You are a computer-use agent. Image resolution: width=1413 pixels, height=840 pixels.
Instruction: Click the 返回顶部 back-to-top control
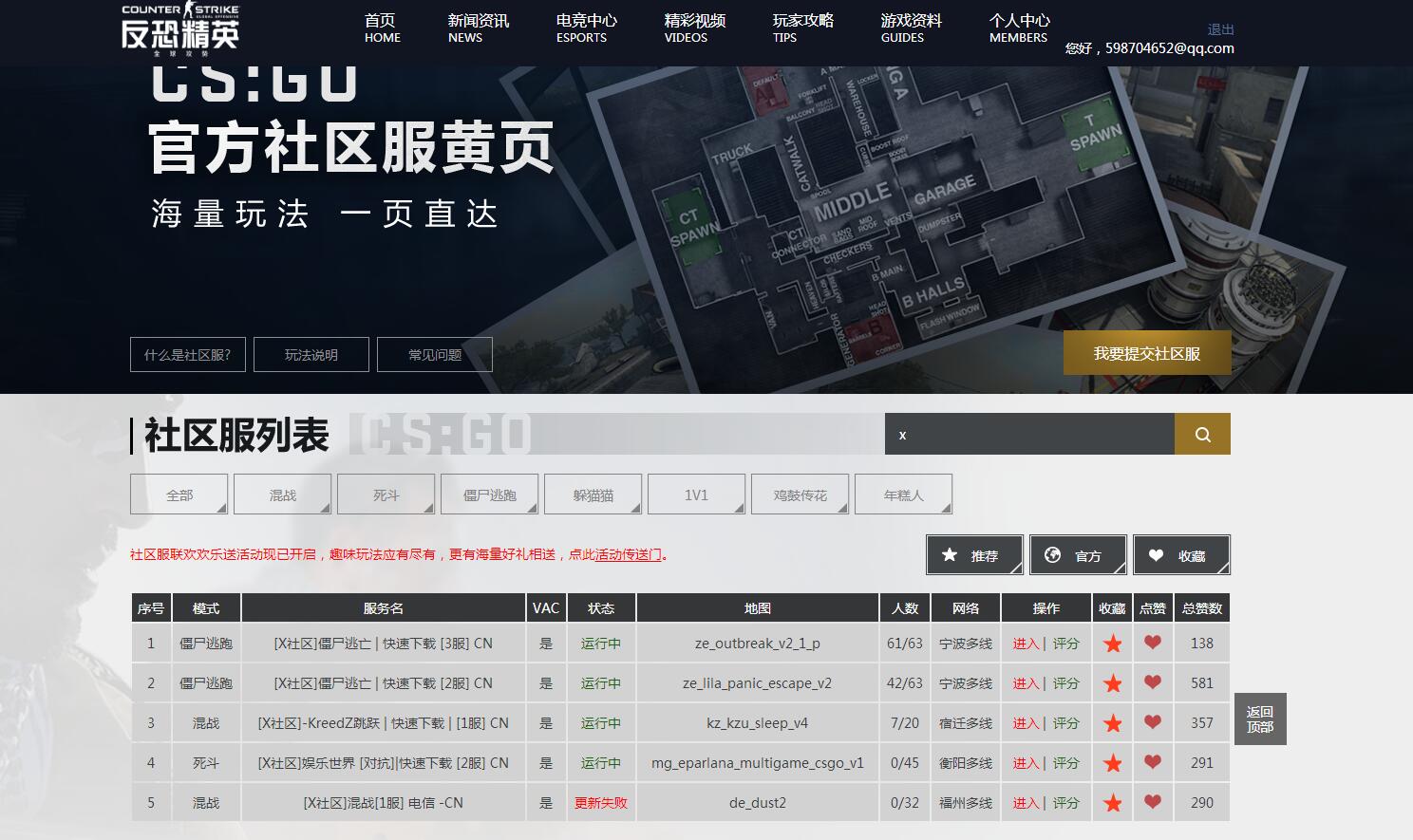tap(1260, 719)
